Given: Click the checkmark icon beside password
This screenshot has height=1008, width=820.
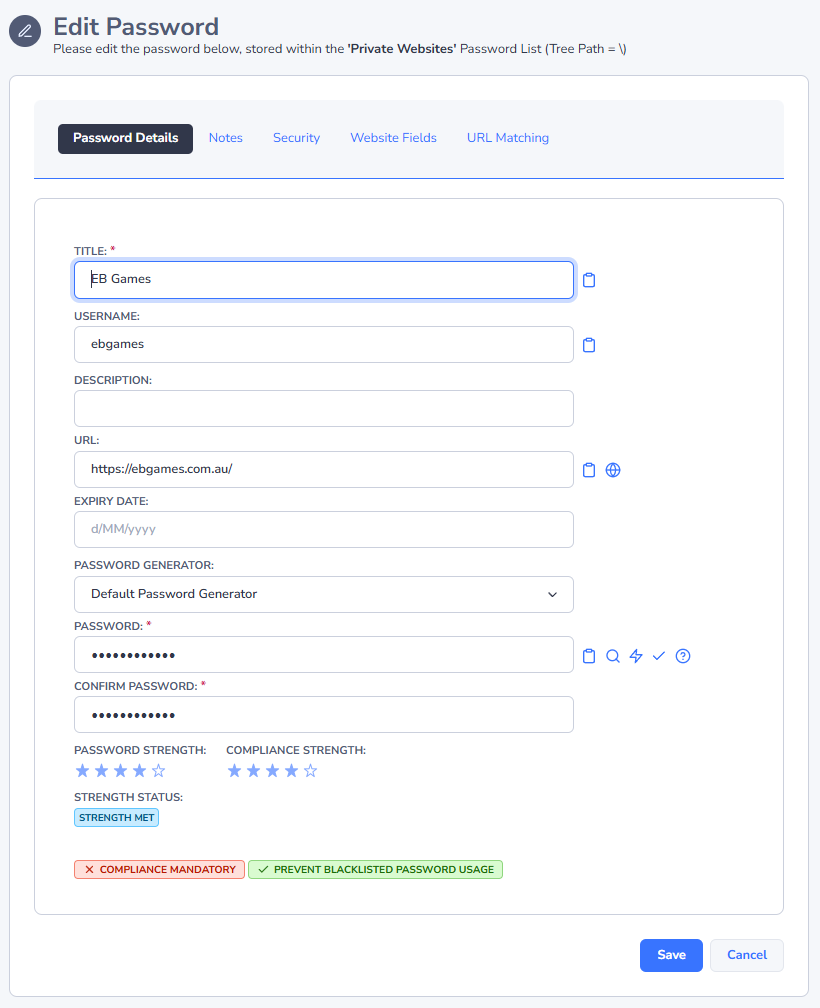Looking at the screenshot, I should [x=659, y=656].
